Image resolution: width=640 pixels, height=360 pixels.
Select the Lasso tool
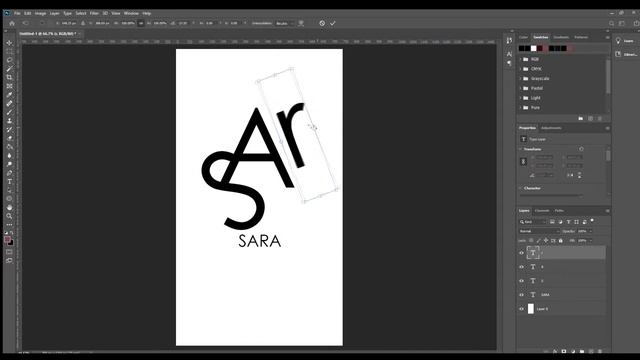point(9,60)
